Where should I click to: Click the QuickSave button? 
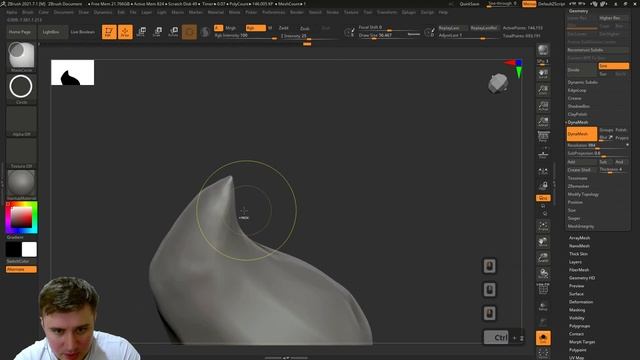tap(469, 4)
